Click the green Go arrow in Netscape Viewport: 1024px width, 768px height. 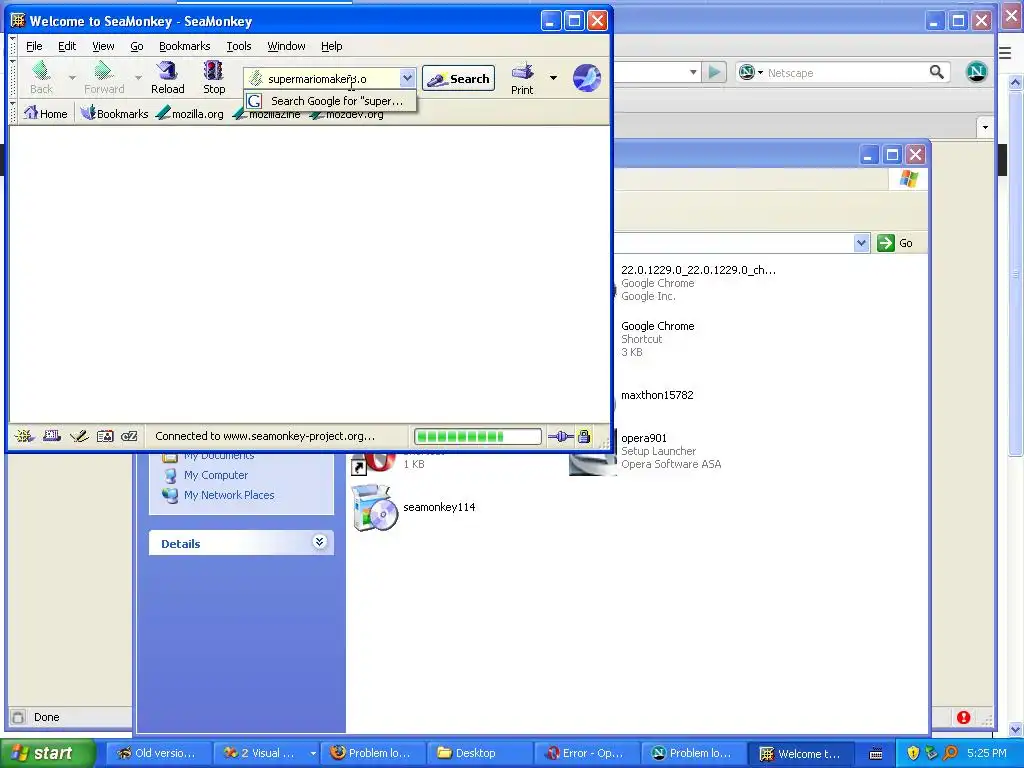(x=714, y=72)
